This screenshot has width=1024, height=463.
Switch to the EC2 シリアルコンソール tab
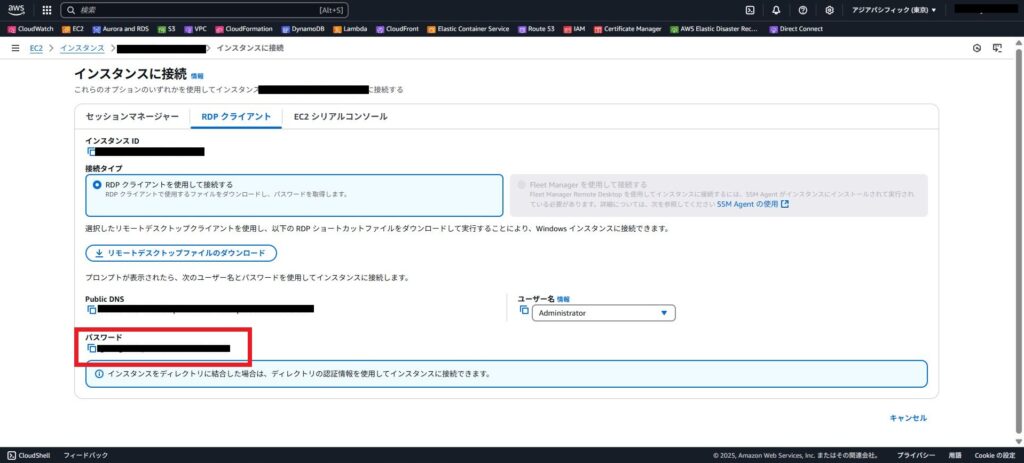340,117
